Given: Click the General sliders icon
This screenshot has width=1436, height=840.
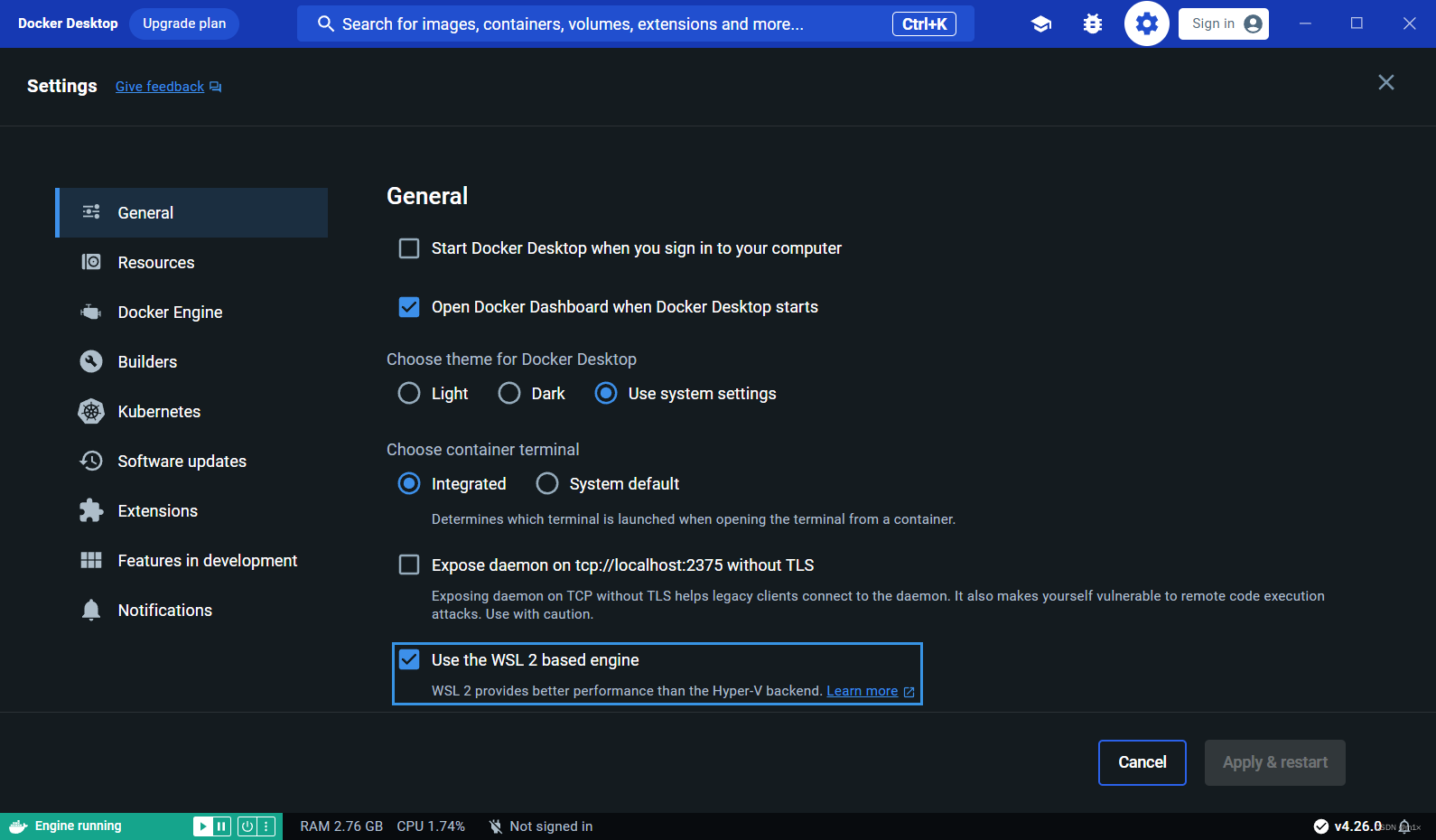Looking at the screenshot, I should (x=91, y=212).
